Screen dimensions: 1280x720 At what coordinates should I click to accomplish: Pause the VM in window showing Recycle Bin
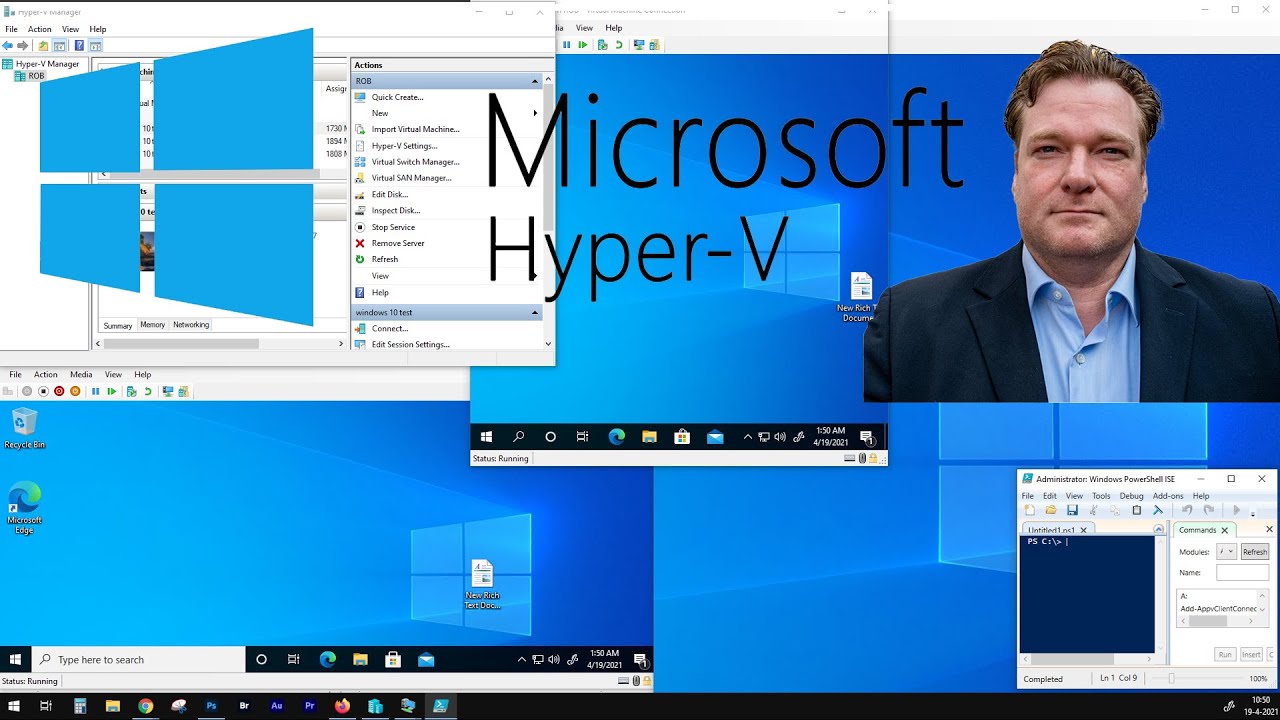95,391
